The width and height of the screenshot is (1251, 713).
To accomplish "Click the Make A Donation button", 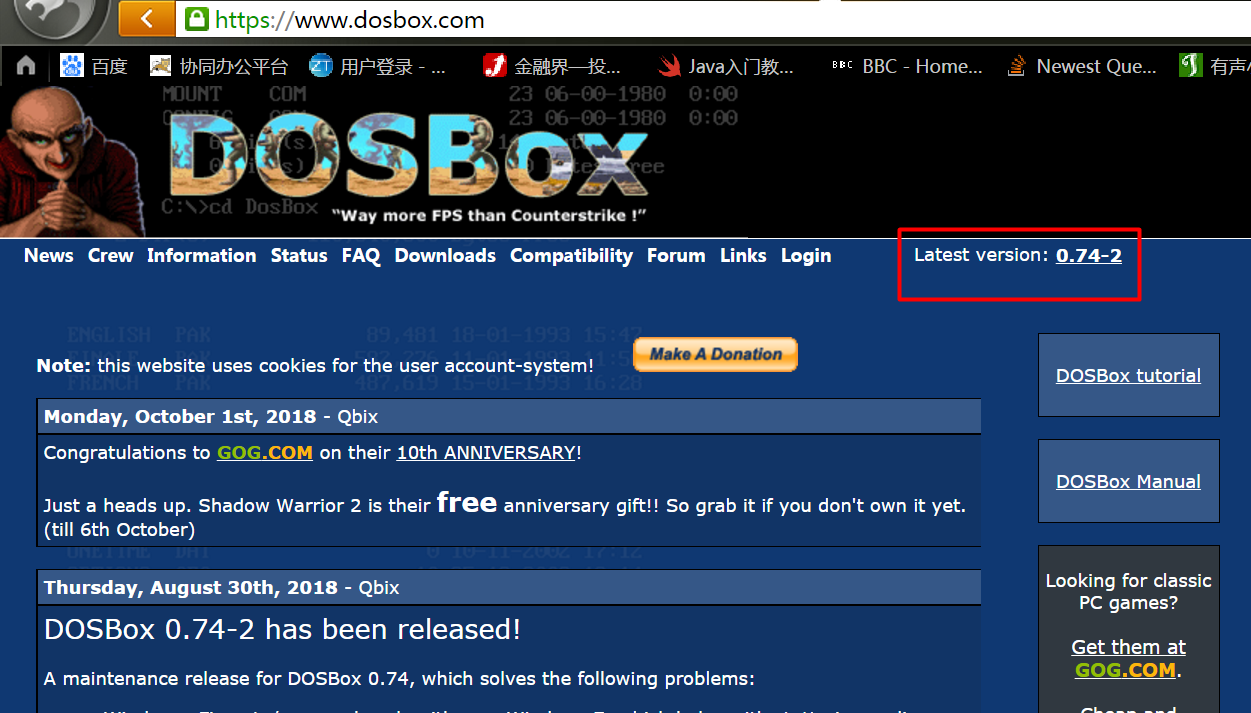I will 716,354.
